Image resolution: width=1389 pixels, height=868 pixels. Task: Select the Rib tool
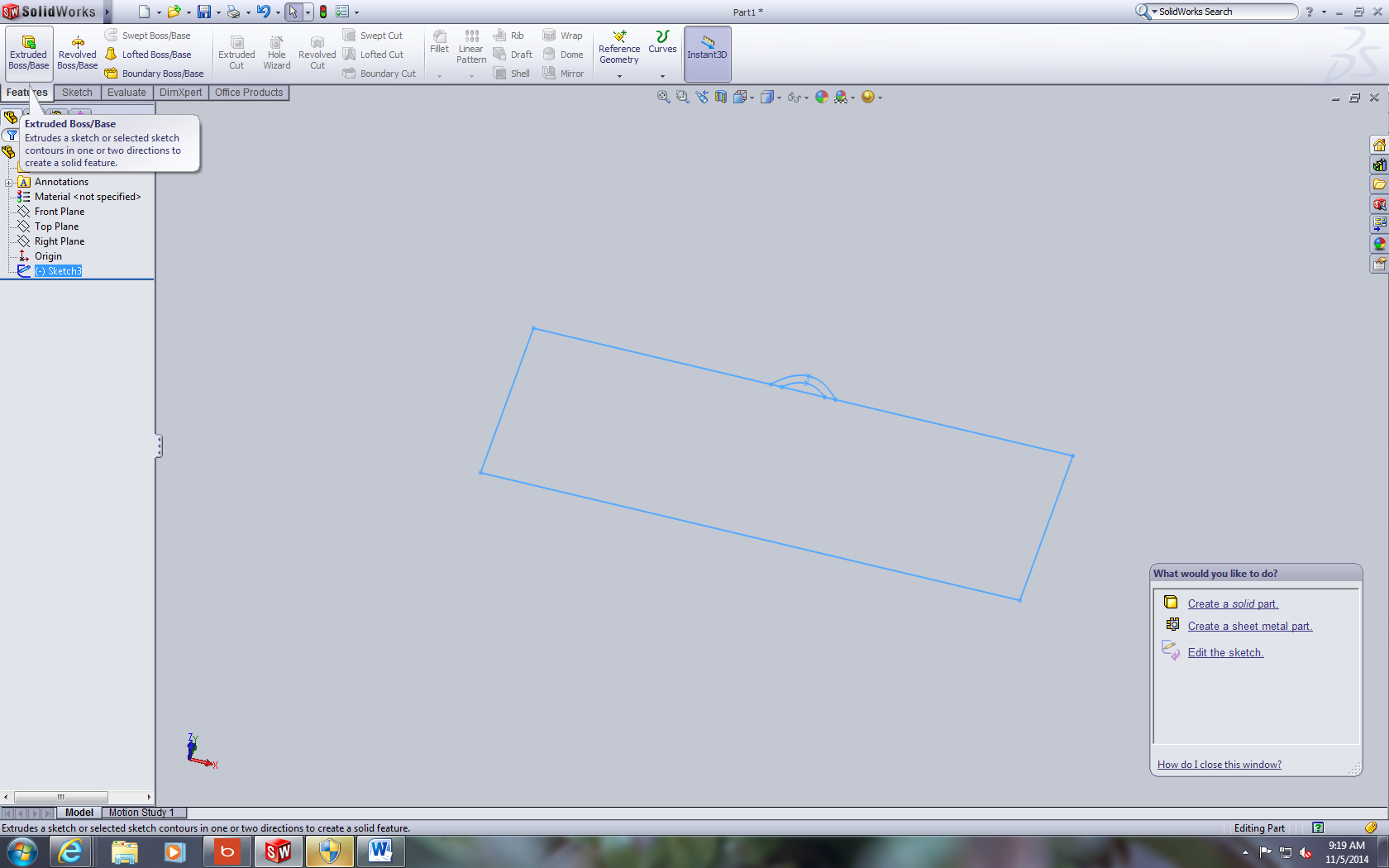coord(508,36)
